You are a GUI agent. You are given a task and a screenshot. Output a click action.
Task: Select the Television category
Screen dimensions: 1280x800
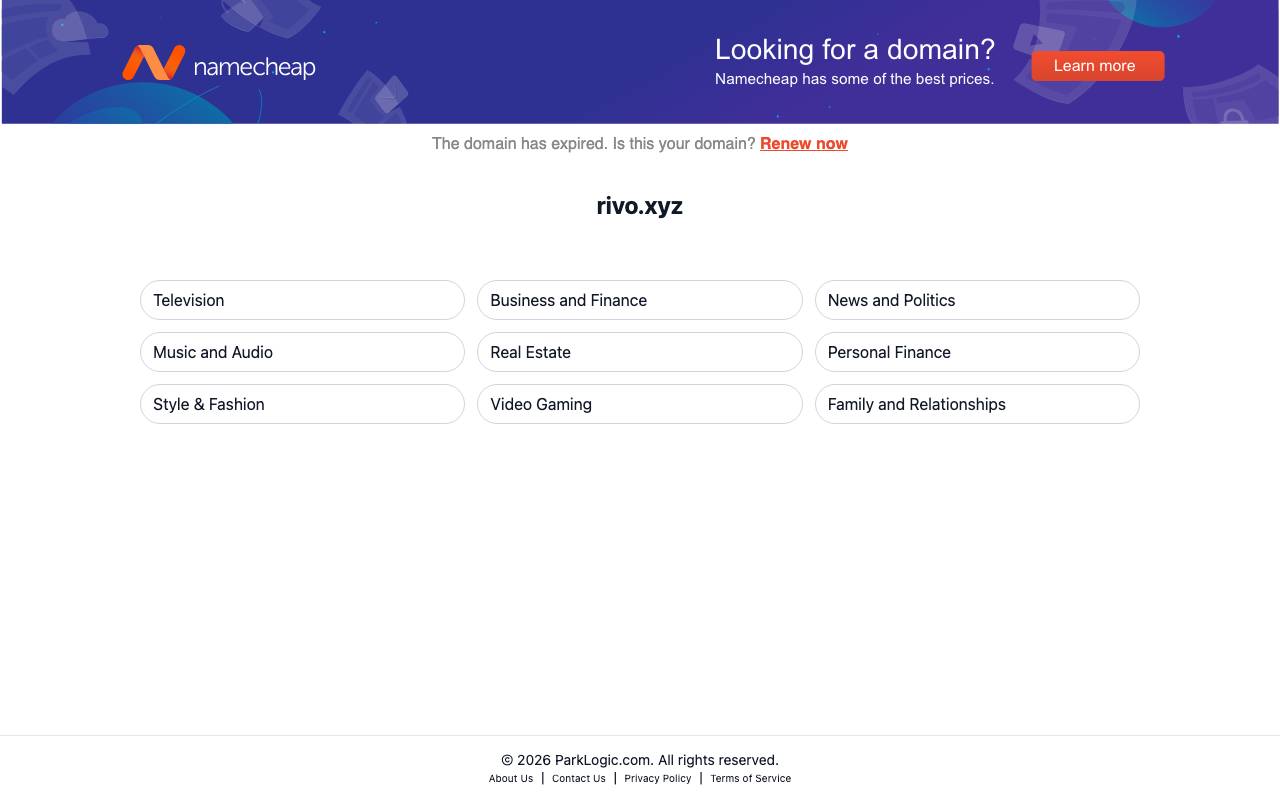click(x=302, y=300)
